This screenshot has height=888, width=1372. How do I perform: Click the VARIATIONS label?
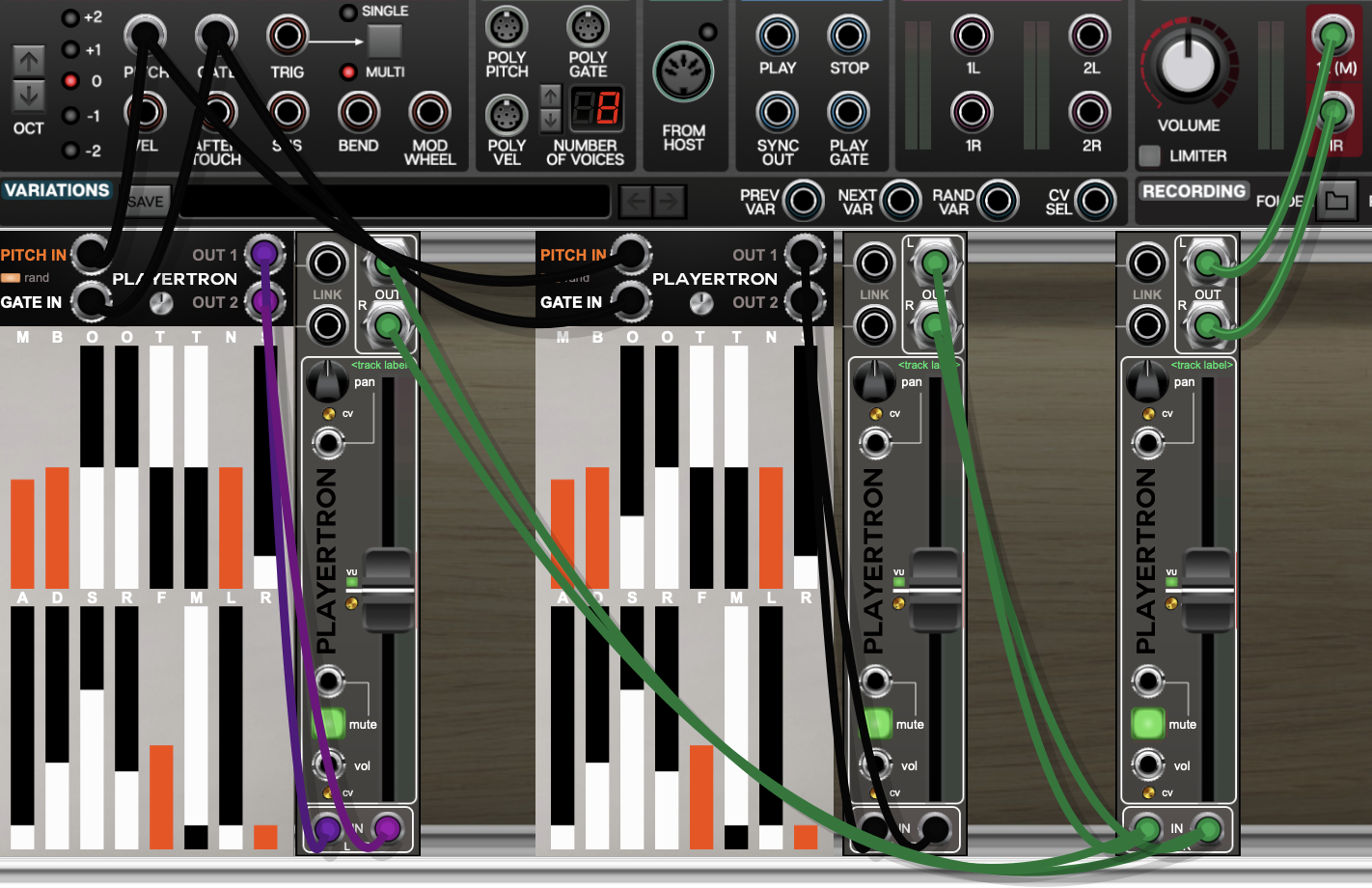(57, 190)
